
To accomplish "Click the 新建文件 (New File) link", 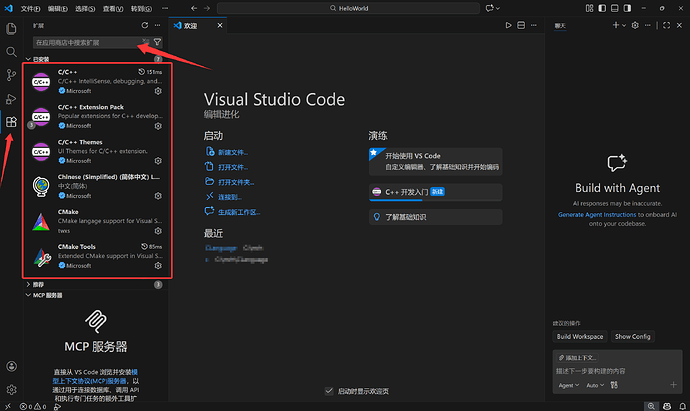I will 233,152.
